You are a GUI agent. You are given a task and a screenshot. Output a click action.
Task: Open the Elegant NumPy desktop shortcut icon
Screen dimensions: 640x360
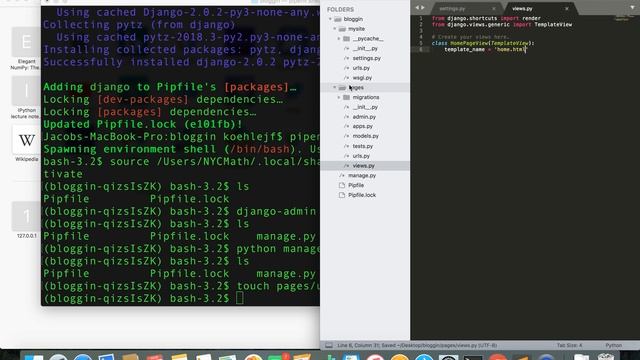coord(27,42)
